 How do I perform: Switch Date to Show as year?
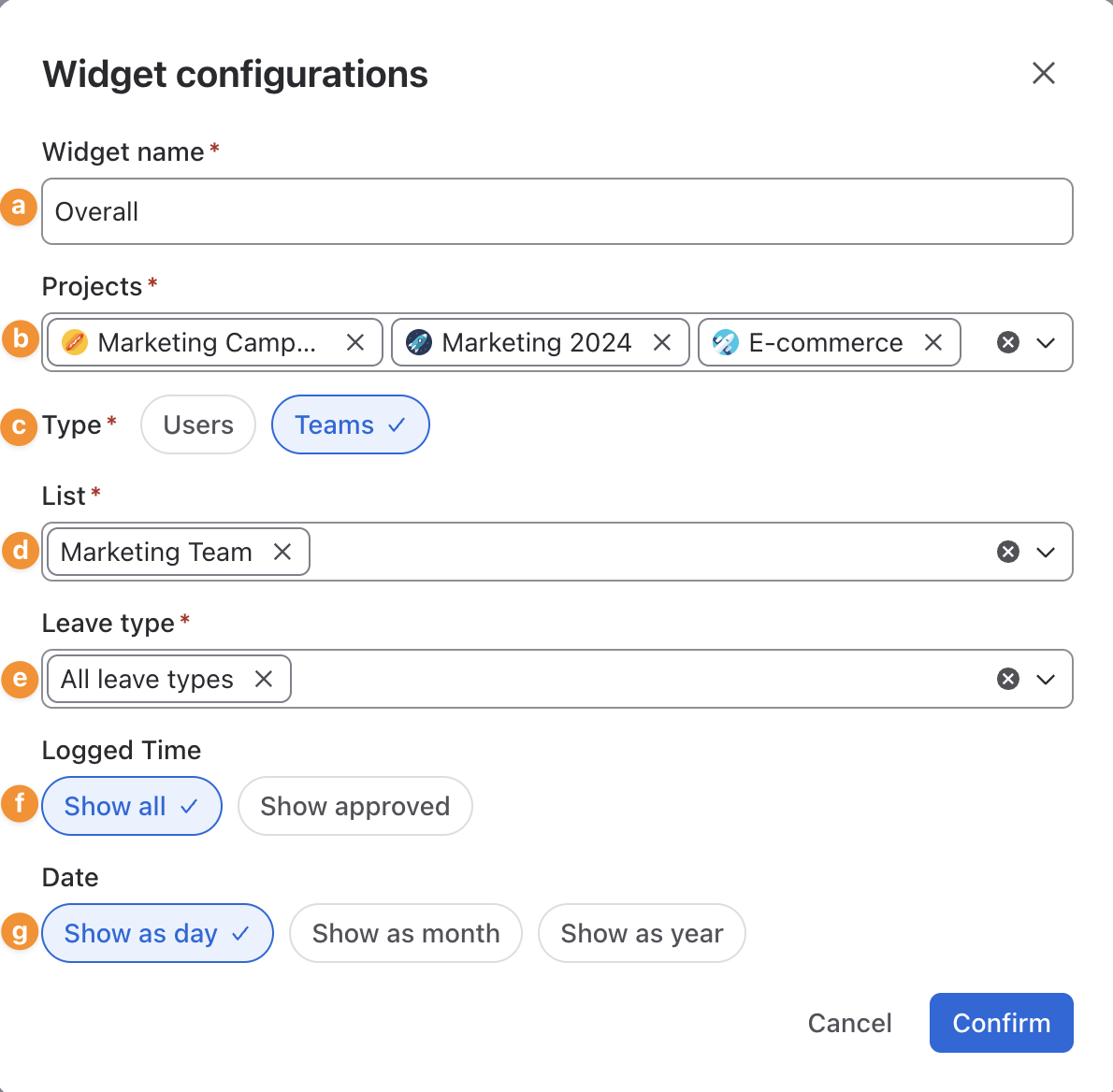(x=642, y=933)
